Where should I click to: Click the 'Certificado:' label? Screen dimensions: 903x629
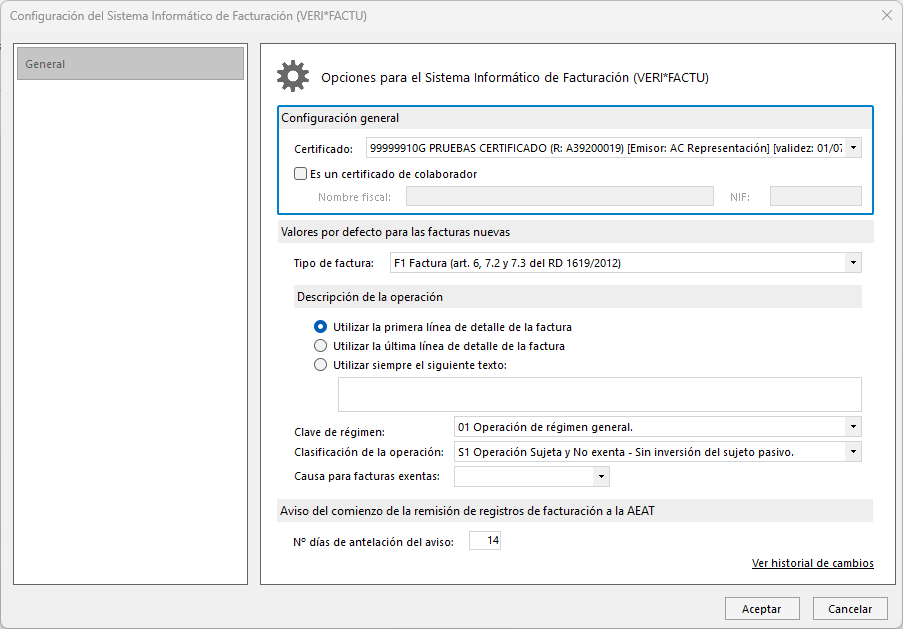pos(324,149)
